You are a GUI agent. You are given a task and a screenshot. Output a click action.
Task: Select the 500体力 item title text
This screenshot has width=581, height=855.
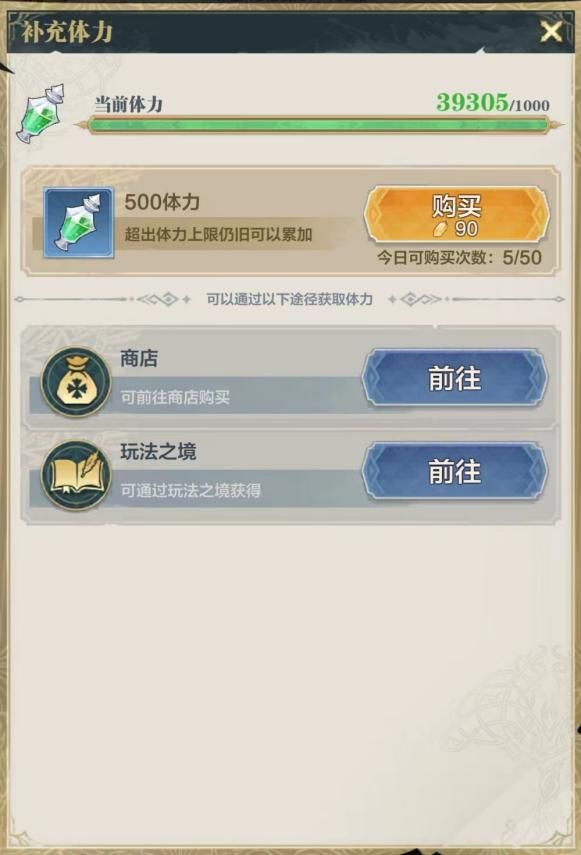tap(162, 202)
